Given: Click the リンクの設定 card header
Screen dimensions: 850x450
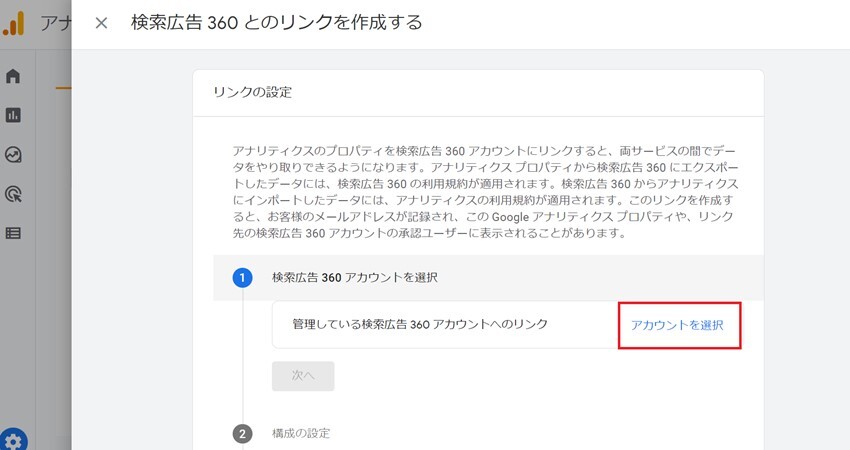Looking at the screenshot, I should tap(252, 92).
